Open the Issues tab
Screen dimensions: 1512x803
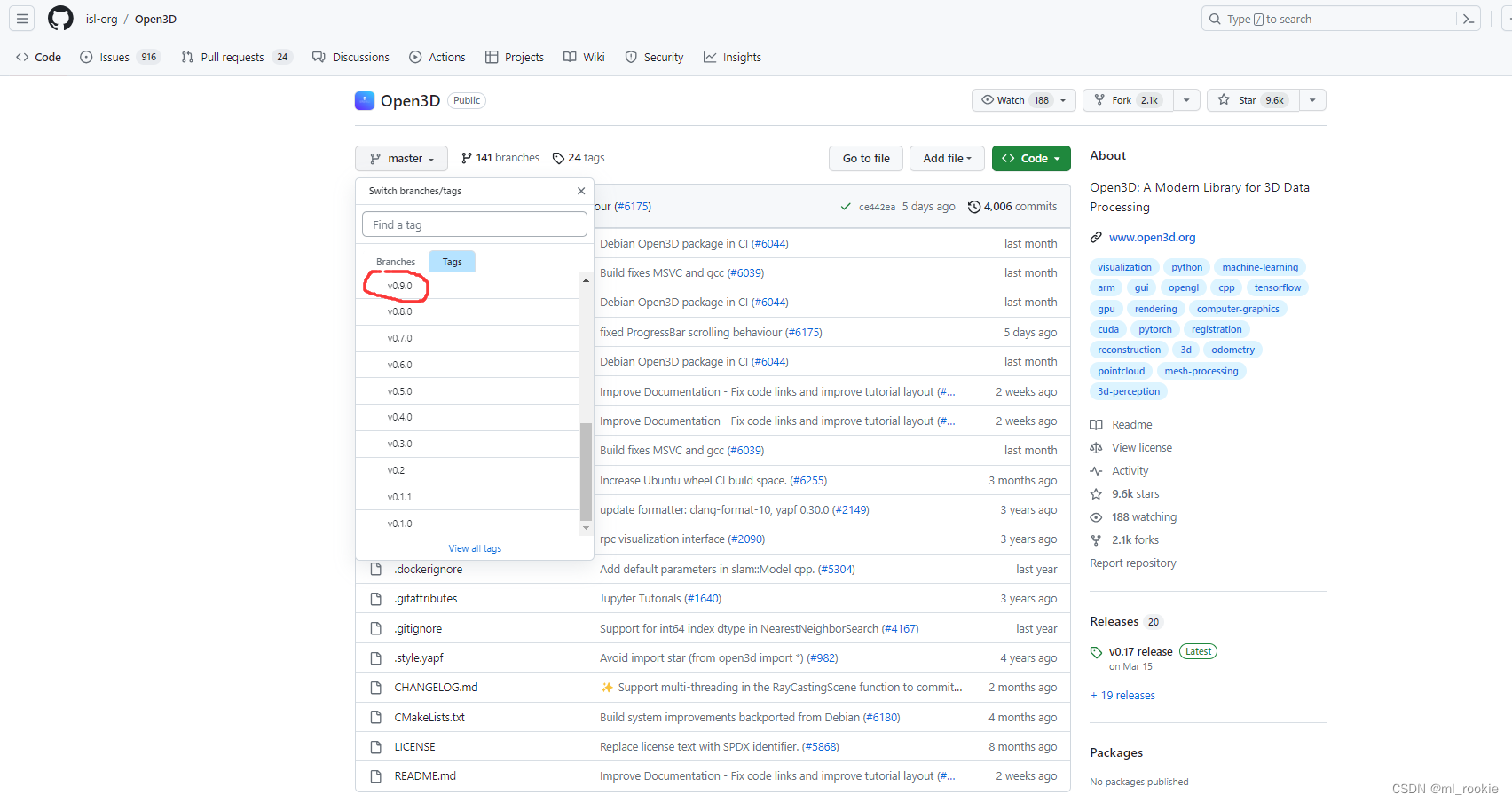[120, 58]
